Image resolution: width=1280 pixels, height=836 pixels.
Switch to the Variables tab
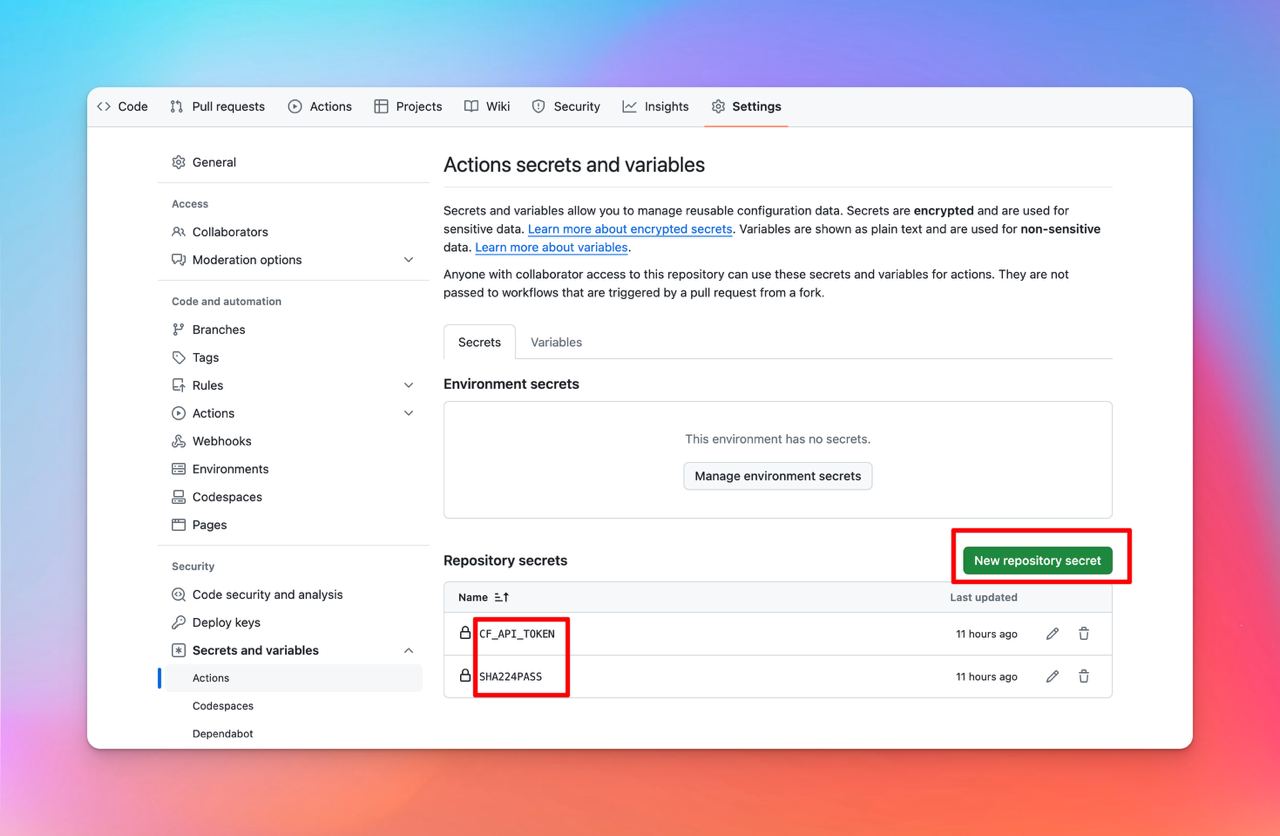[556, 342]
